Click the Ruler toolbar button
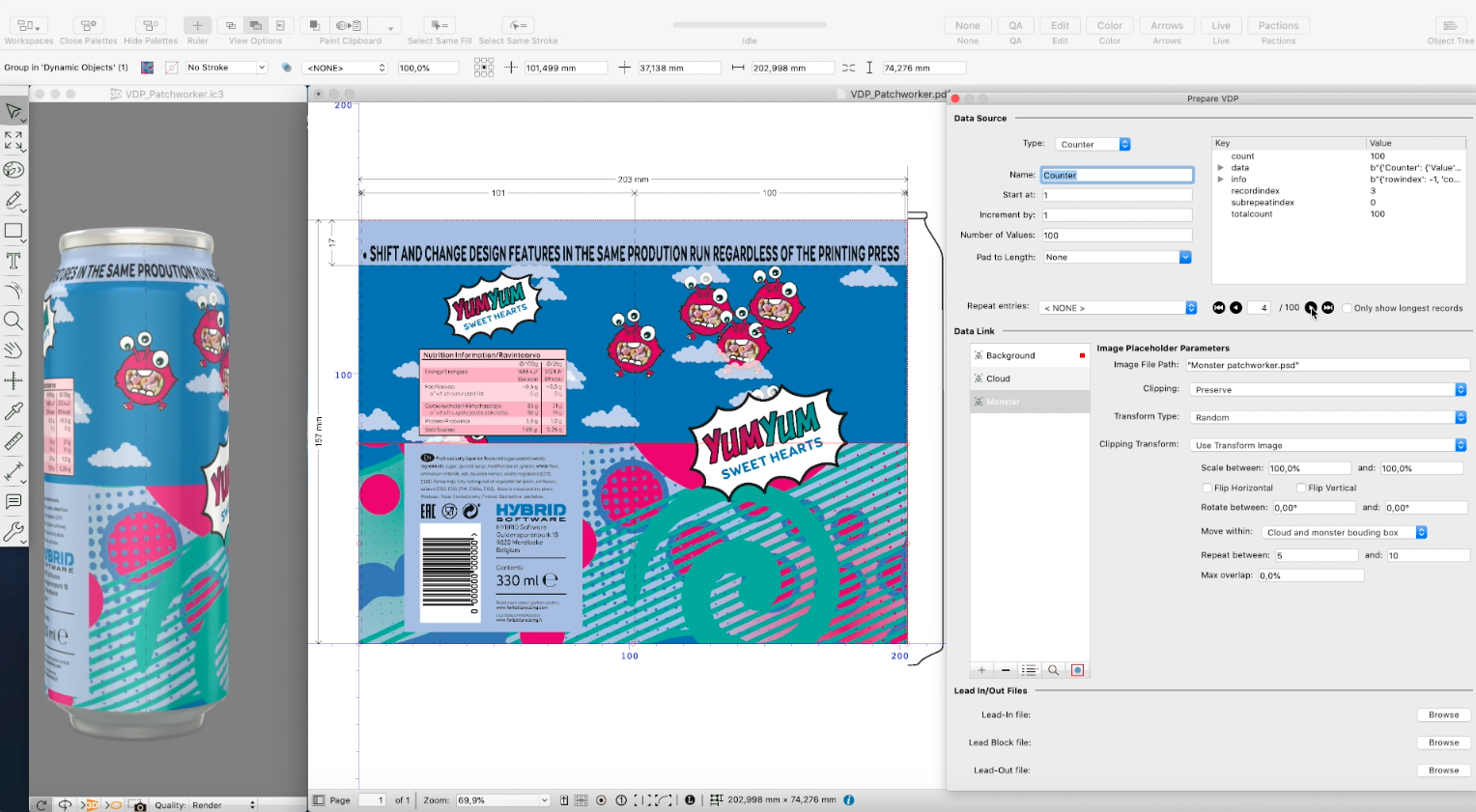The width and height of the screenshot is (1476, 812). 197,26
